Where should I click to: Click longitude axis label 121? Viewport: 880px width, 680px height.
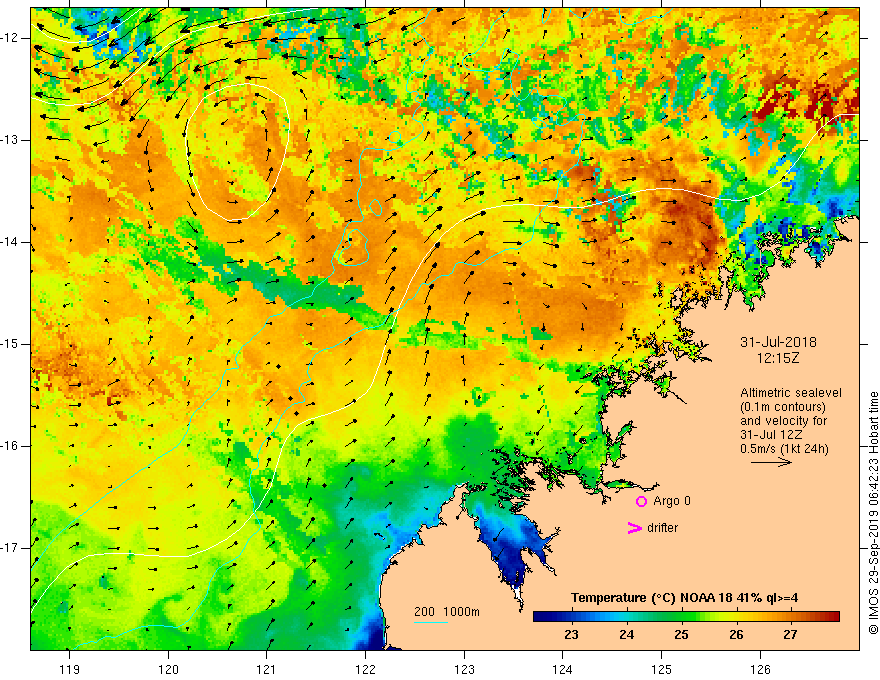tap(267, 669)
